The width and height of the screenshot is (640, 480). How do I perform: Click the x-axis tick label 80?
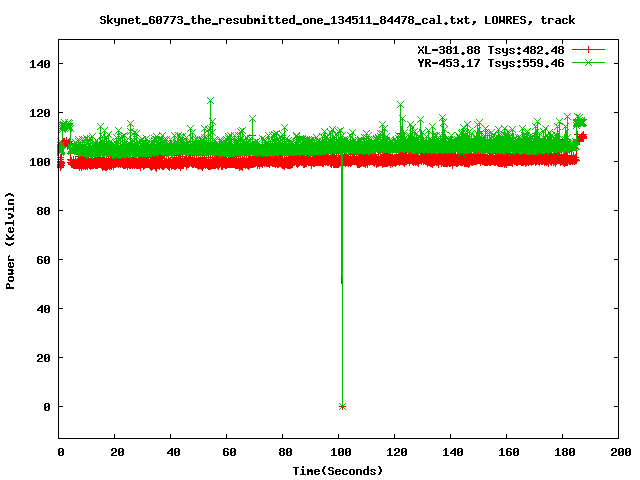pyautogui.click(x=285, y=452)
